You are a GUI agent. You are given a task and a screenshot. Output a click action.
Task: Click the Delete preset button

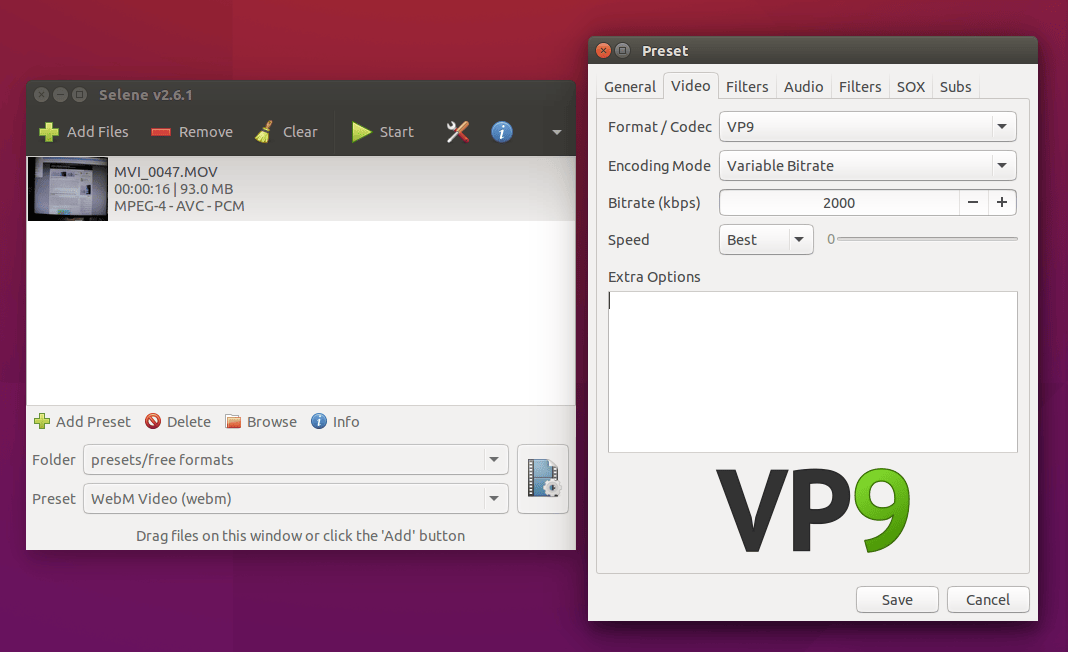pyautogui.click(x=178, y=422)
